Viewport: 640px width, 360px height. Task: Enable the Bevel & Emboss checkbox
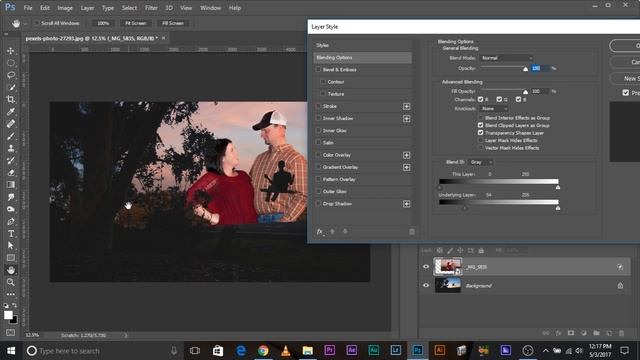318,69
